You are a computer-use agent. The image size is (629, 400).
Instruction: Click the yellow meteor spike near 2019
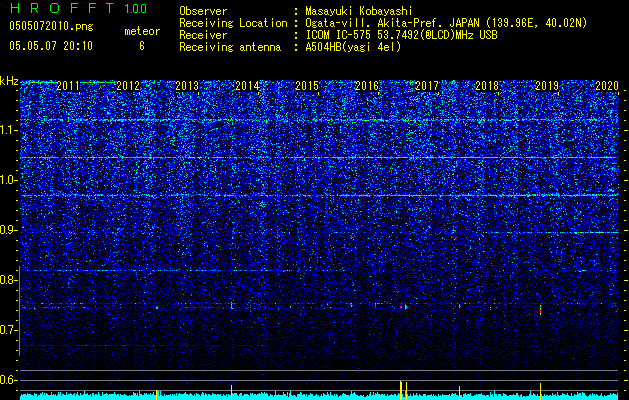[x=540, y=392]
